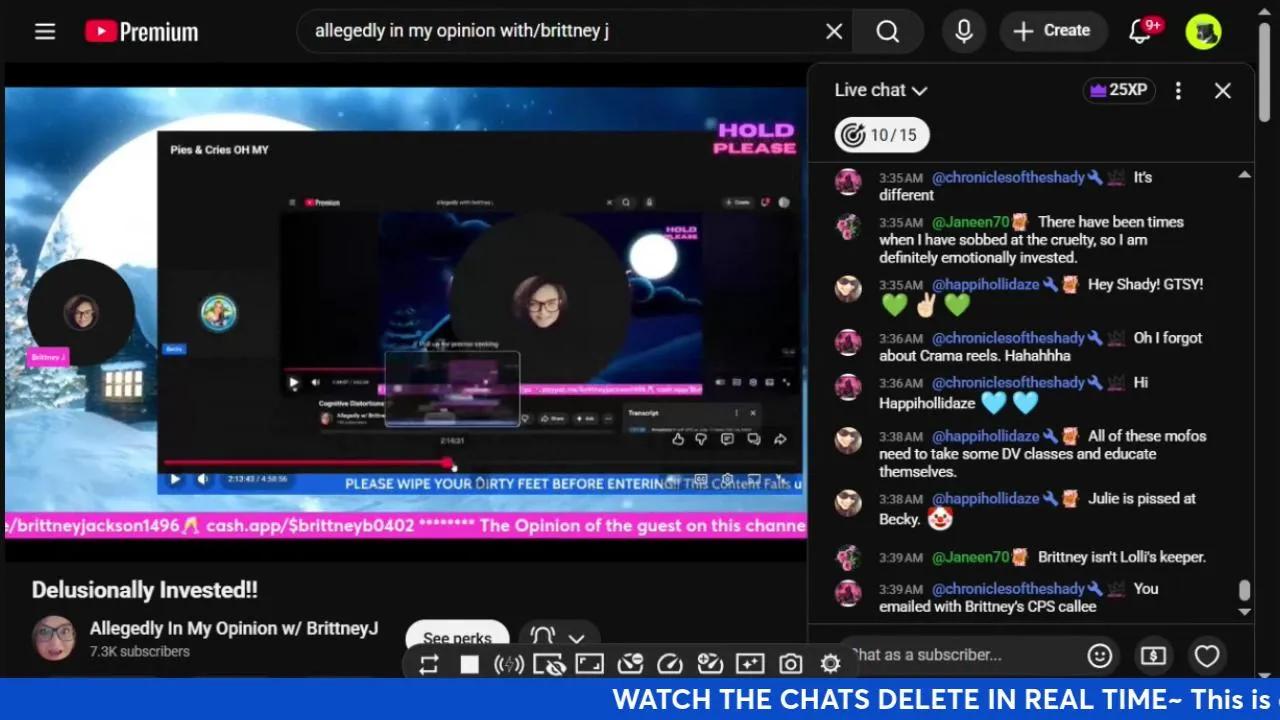1280x720 pixels.
Task: Decrease playback speed with minus gauge
Action: click(x=630, y=664)
